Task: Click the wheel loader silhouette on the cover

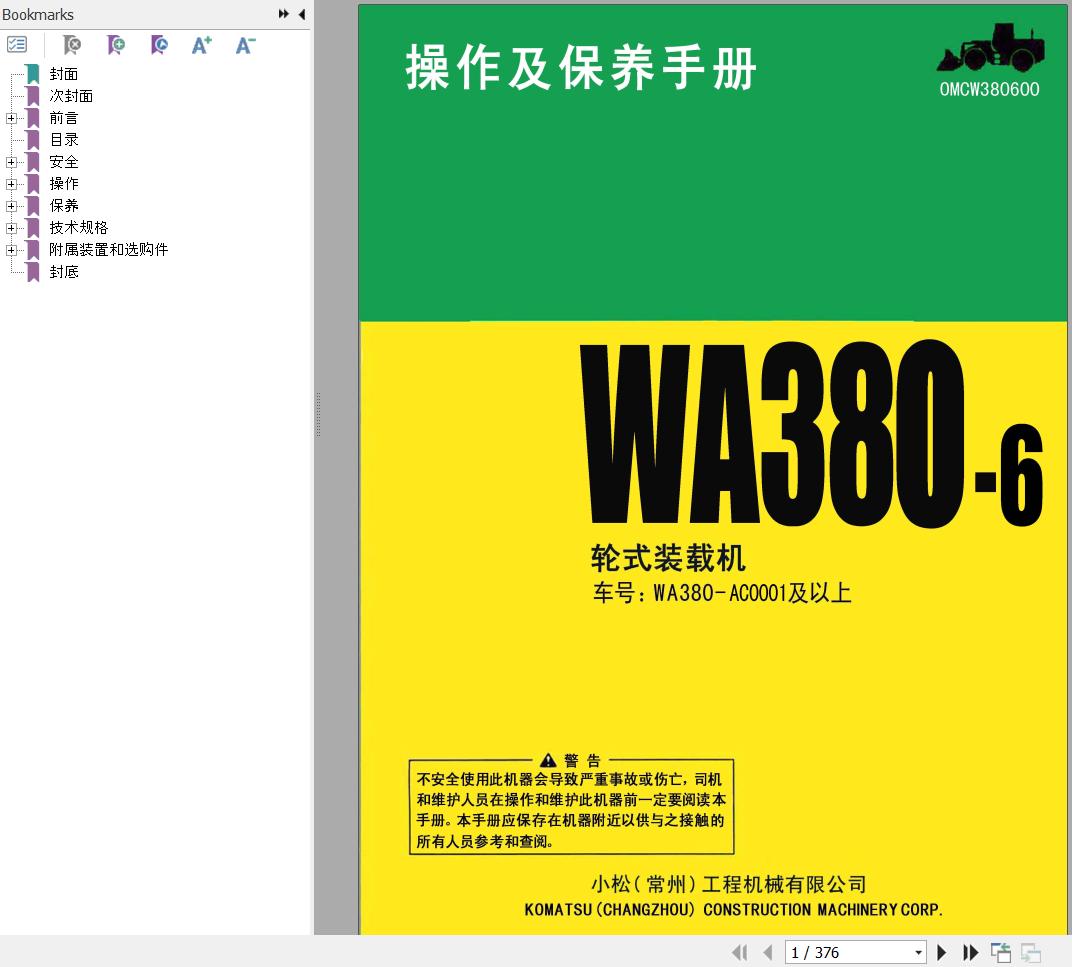Action: coord(991,48)
